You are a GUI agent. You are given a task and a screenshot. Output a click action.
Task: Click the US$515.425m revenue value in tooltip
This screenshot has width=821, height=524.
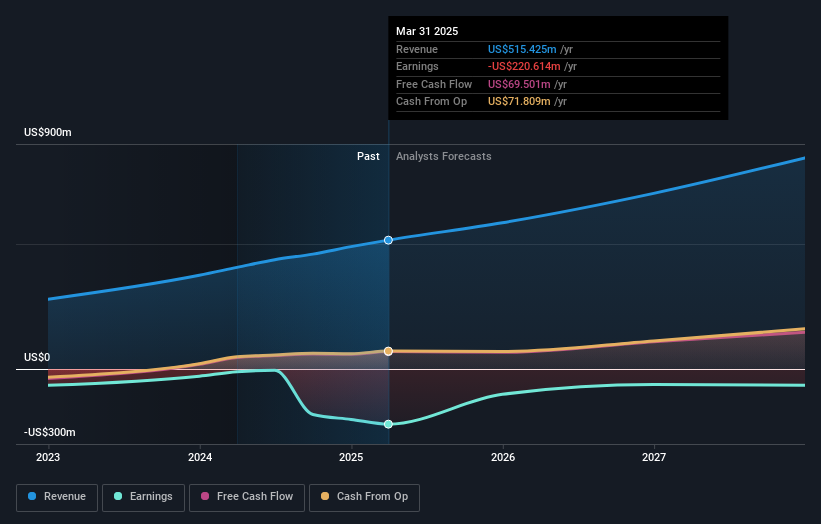pyautogui.click(x=522, y=49)
